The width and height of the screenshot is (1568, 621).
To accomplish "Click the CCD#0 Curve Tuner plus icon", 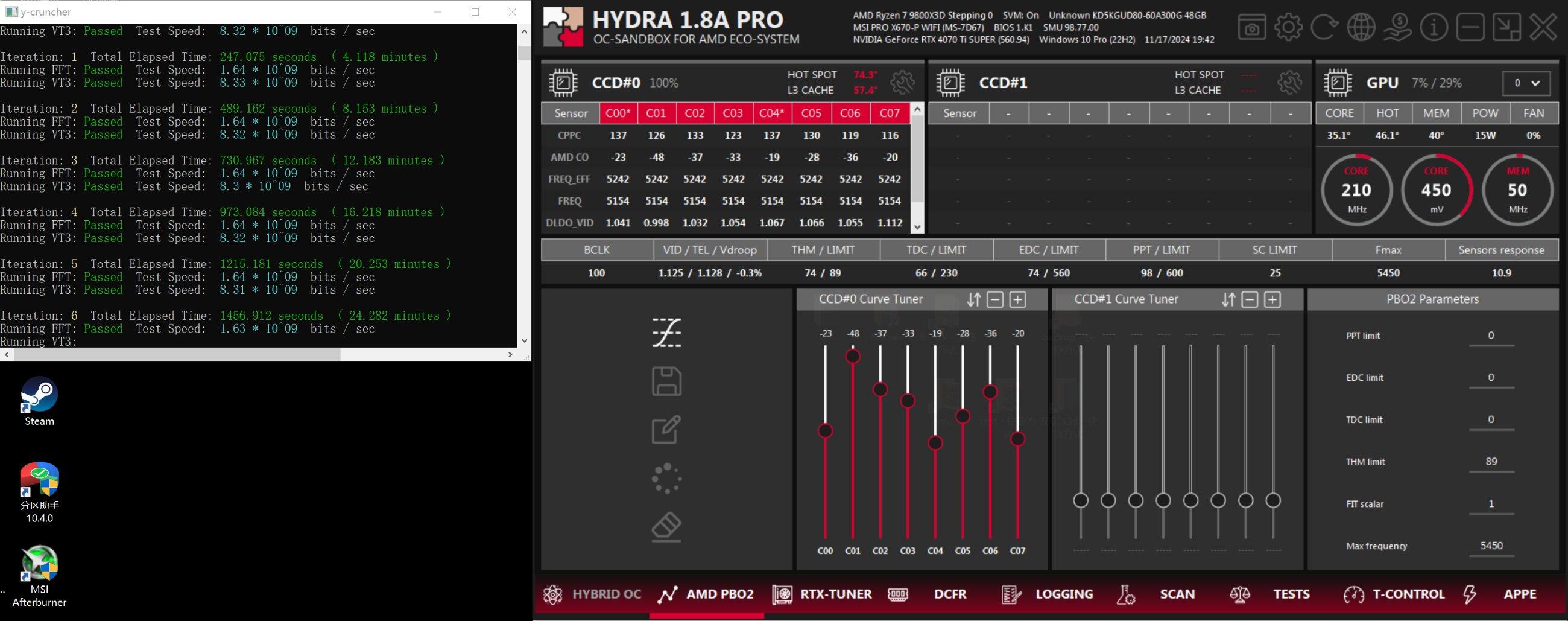I will (x=1018, y=299).
